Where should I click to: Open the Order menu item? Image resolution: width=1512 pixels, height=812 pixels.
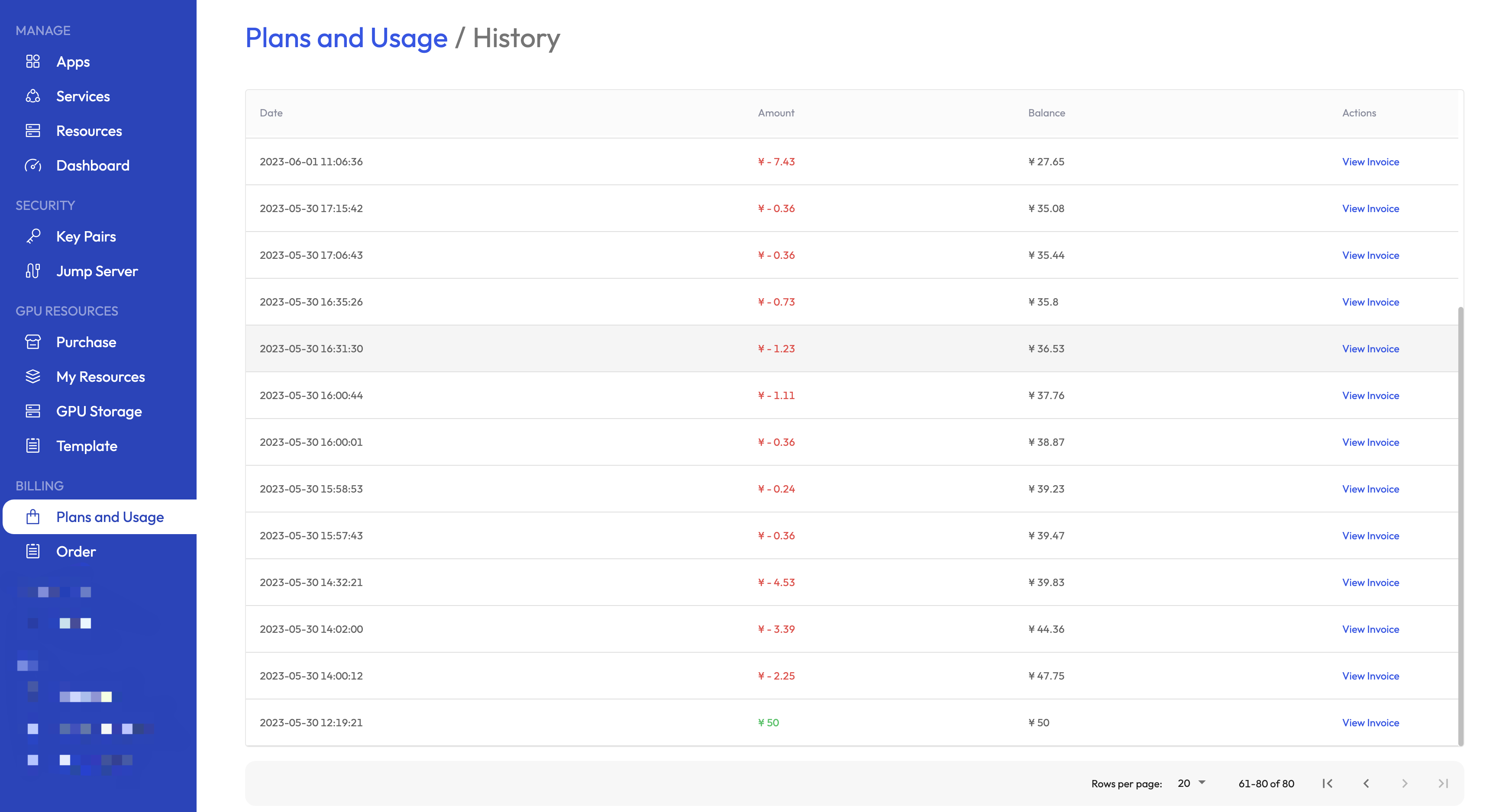point(76,551)
